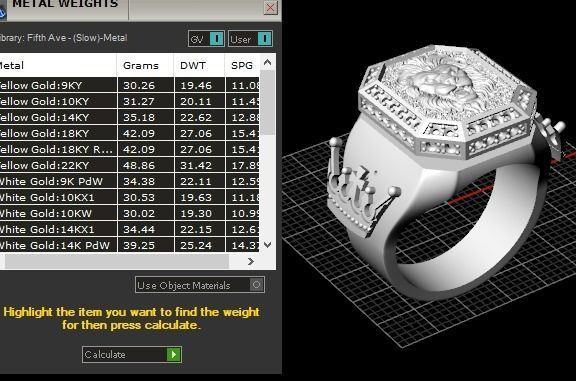Click the 30.02 grams value
The image size is (576, 381).
pyautogui.click(x=139, y=213)
